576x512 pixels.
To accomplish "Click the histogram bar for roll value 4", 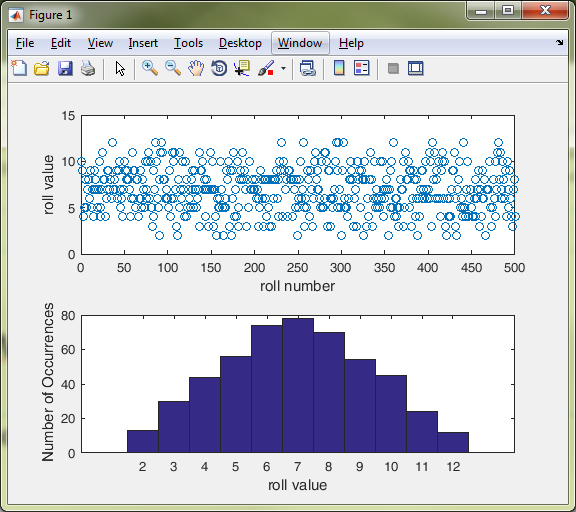I will click(x=205, y=415).
